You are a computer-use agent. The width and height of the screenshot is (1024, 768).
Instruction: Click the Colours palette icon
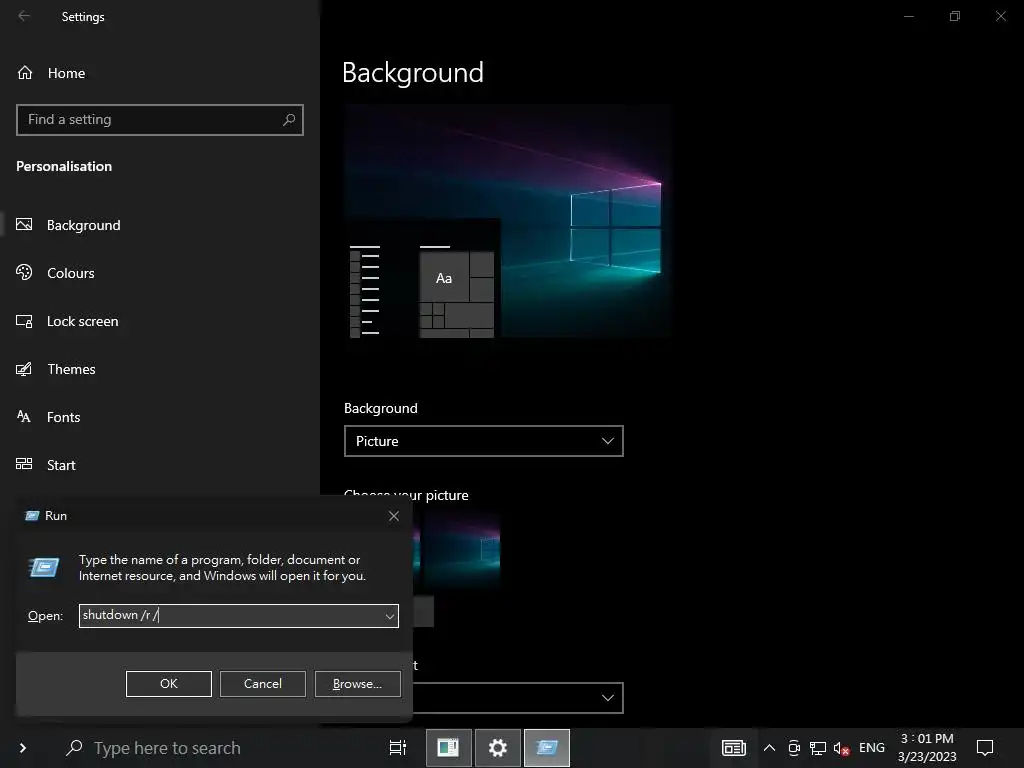(x=24, y=272)
